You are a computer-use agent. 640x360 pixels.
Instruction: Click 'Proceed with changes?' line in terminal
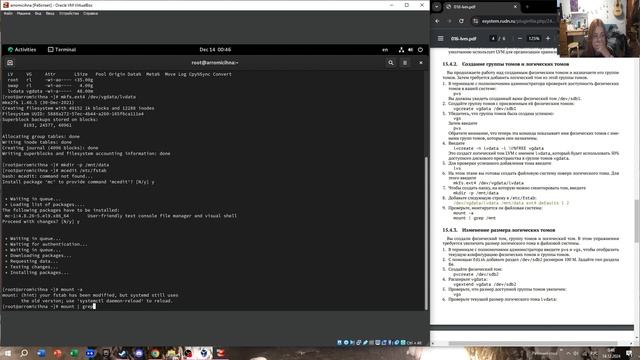pos(41,222)
